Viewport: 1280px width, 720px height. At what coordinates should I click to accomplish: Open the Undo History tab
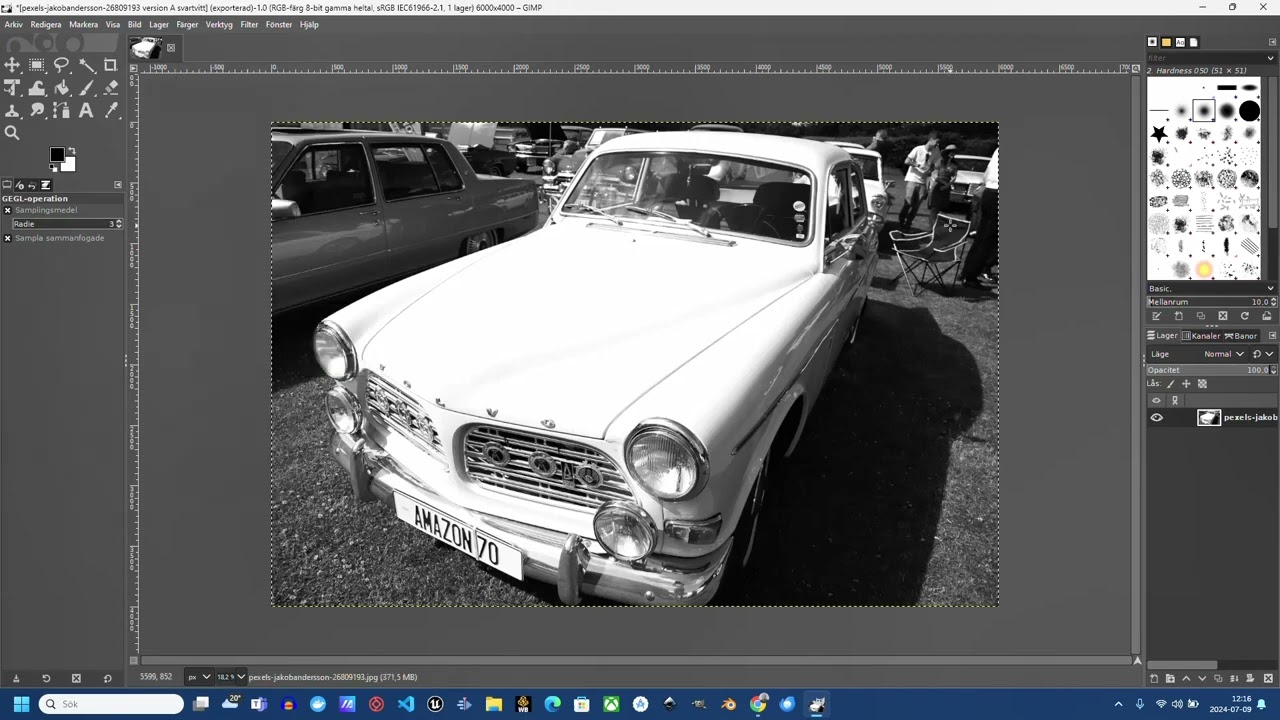coord(32,185)
